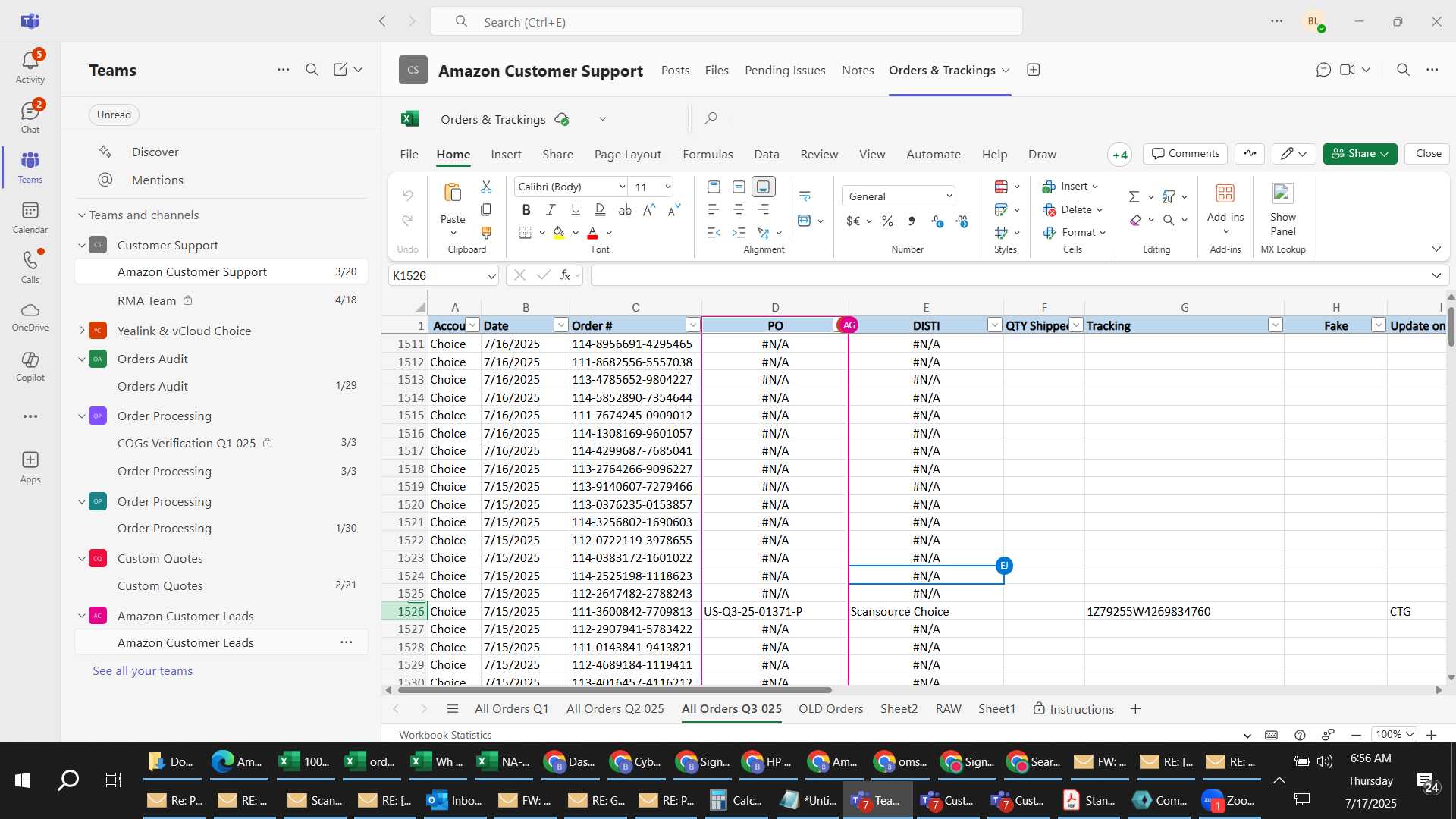Click the green Share button
This screenshot has width=1456, height=819.
(x=1360, y=154)
